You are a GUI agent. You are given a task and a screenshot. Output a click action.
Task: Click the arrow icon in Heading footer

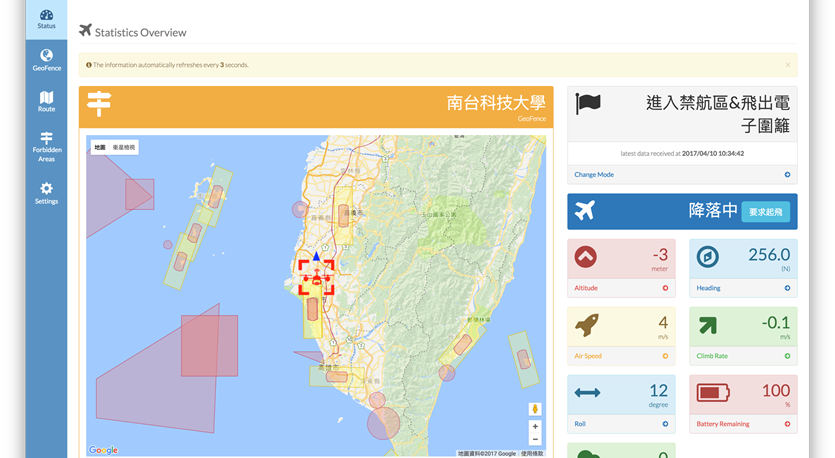click(787, 288)
